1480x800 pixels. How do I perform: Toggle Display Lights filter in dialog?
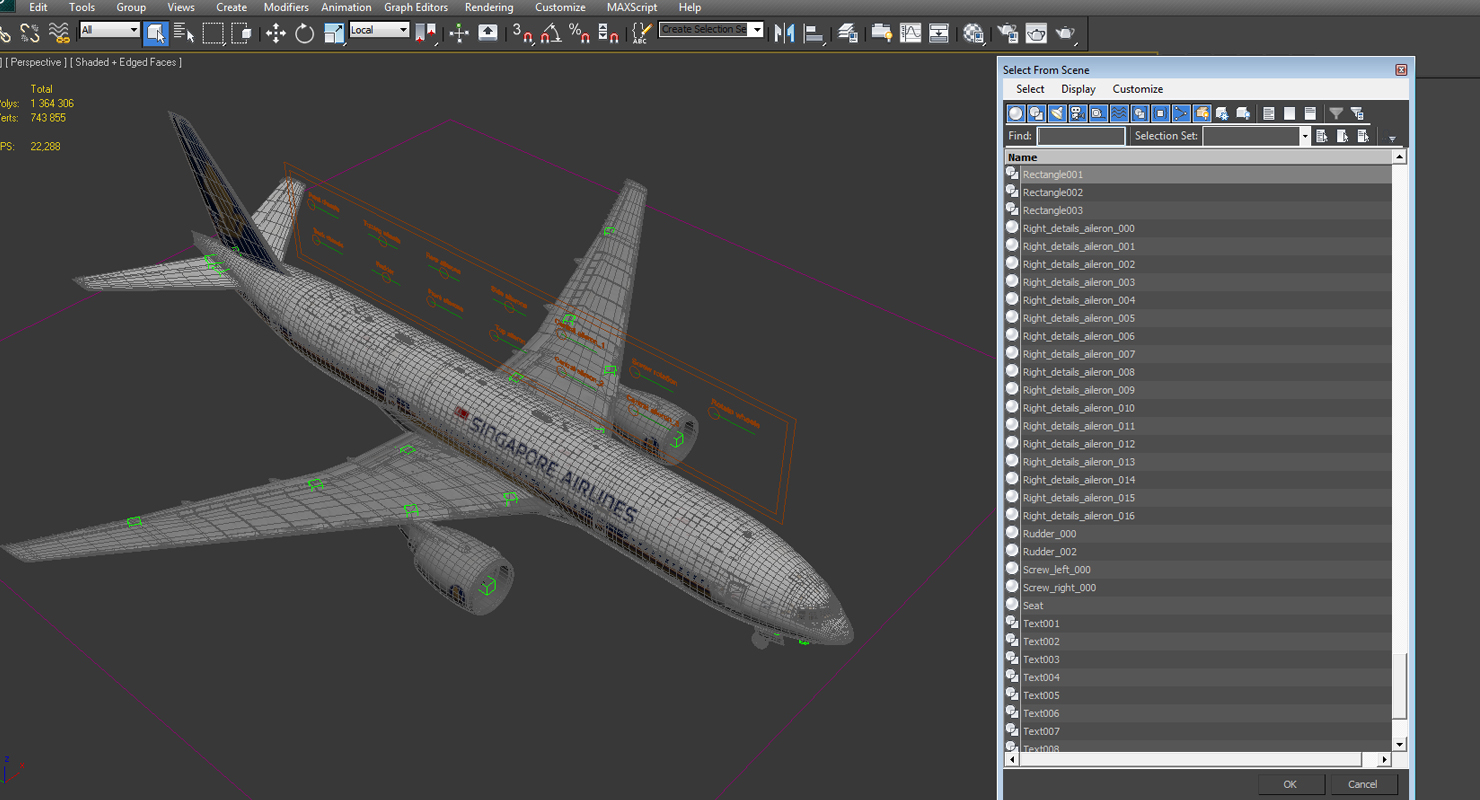pos(1057,113)
